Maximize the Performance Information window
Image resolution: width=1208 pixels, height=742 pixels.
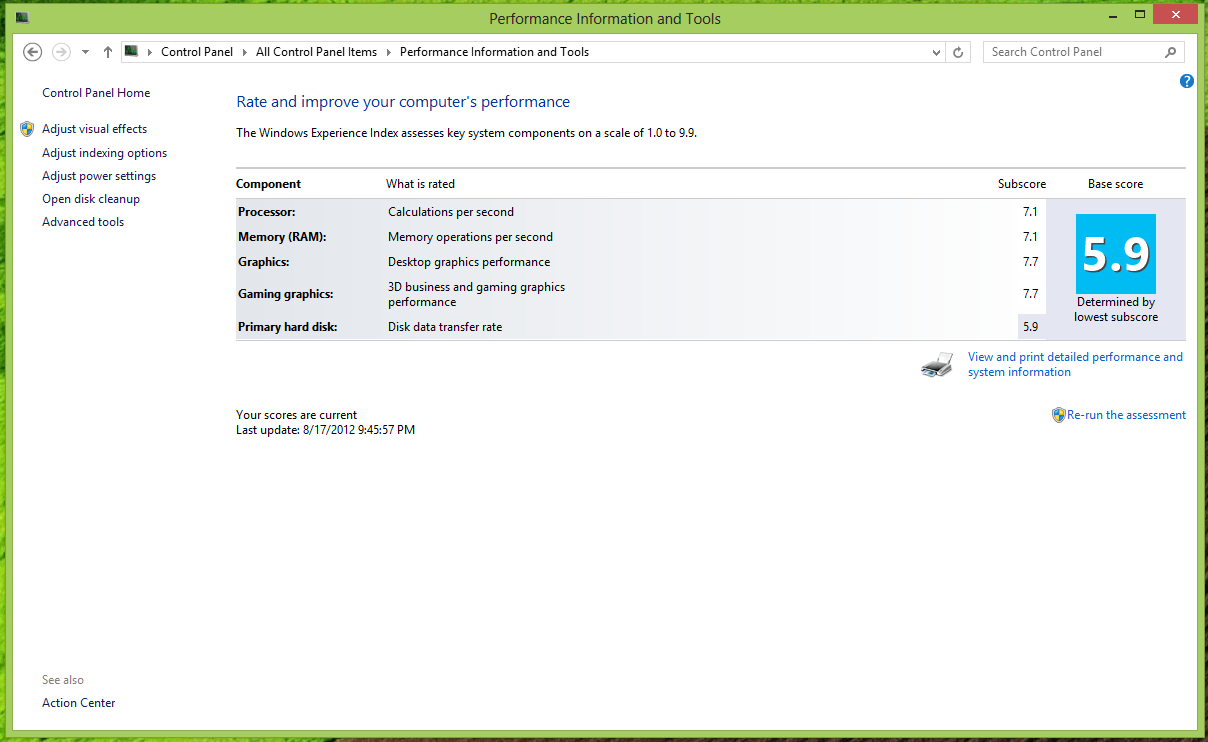point(1139,16)
